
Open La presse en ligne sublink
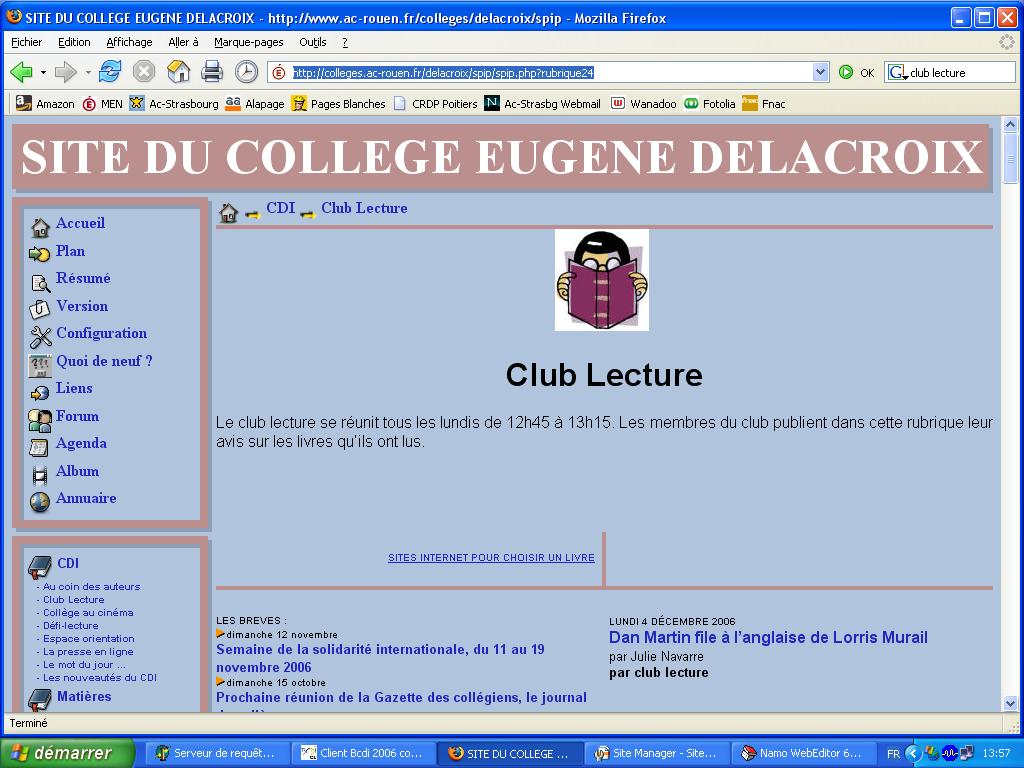(x=88, y=652)
